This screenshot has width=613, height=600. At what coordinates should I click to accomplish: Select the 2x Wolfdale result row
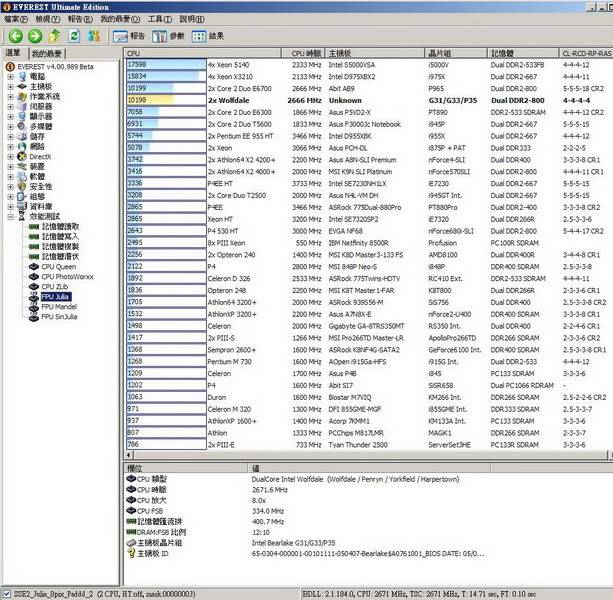tap(369, 100)
